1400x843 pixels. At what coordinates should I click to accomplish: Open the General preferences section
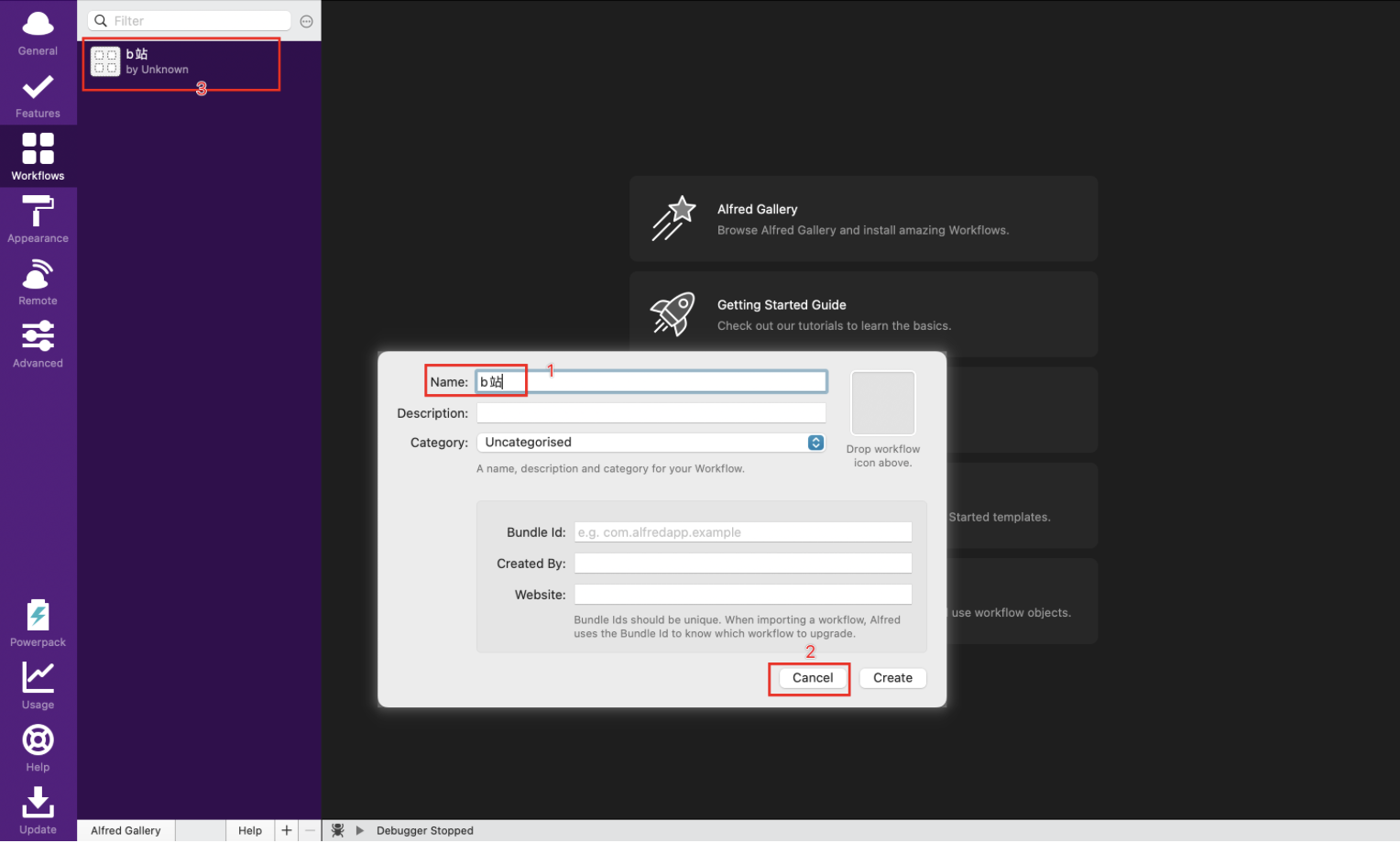pyautogui.click(x=38, y=33)
